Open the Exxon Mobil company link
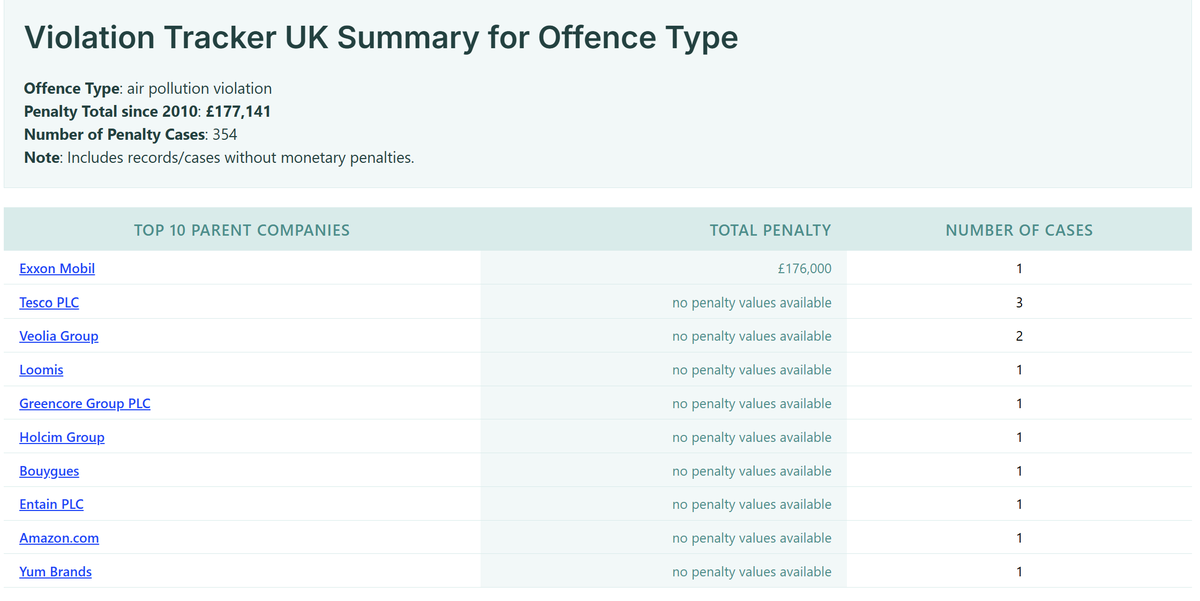This screenshot has width=1200, height=601. (x=57, y=269)
